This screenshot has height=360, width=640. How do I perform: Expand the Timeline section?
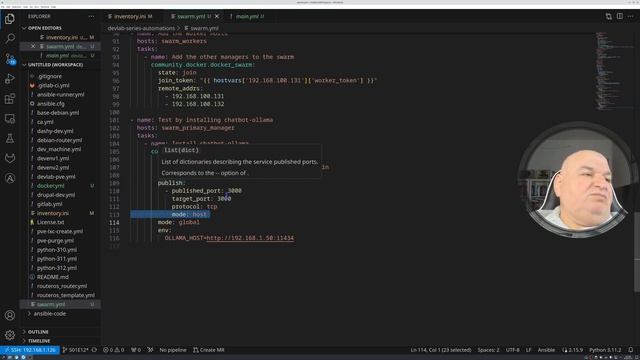(39, 341)
